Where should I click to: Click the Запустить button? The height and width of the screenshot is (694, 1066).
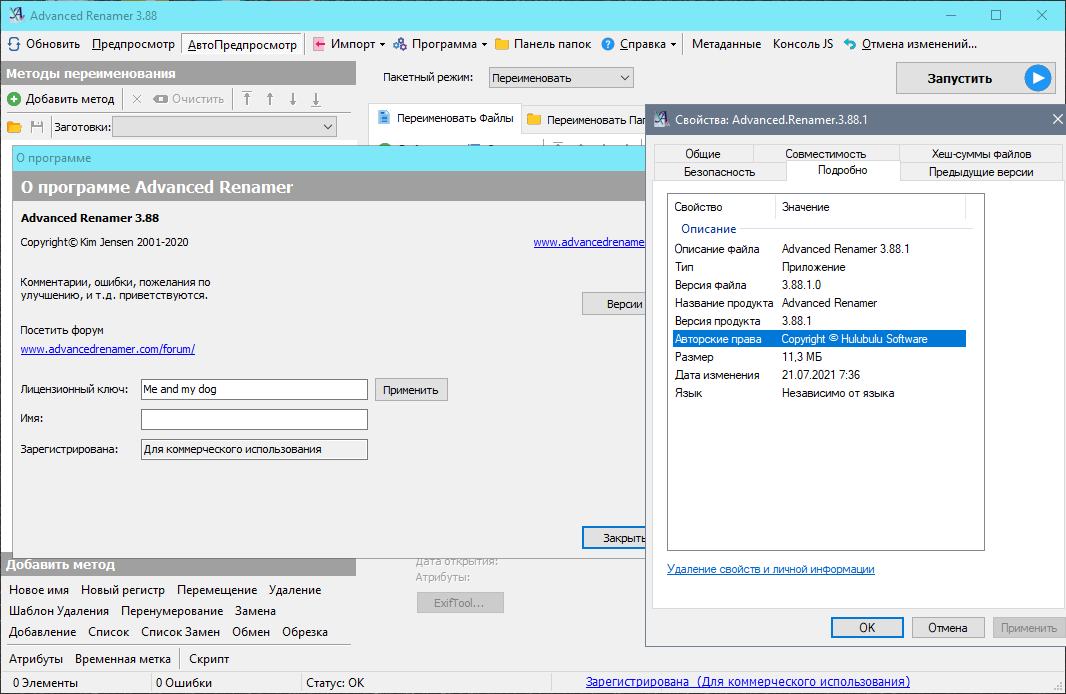coord(976,78)
